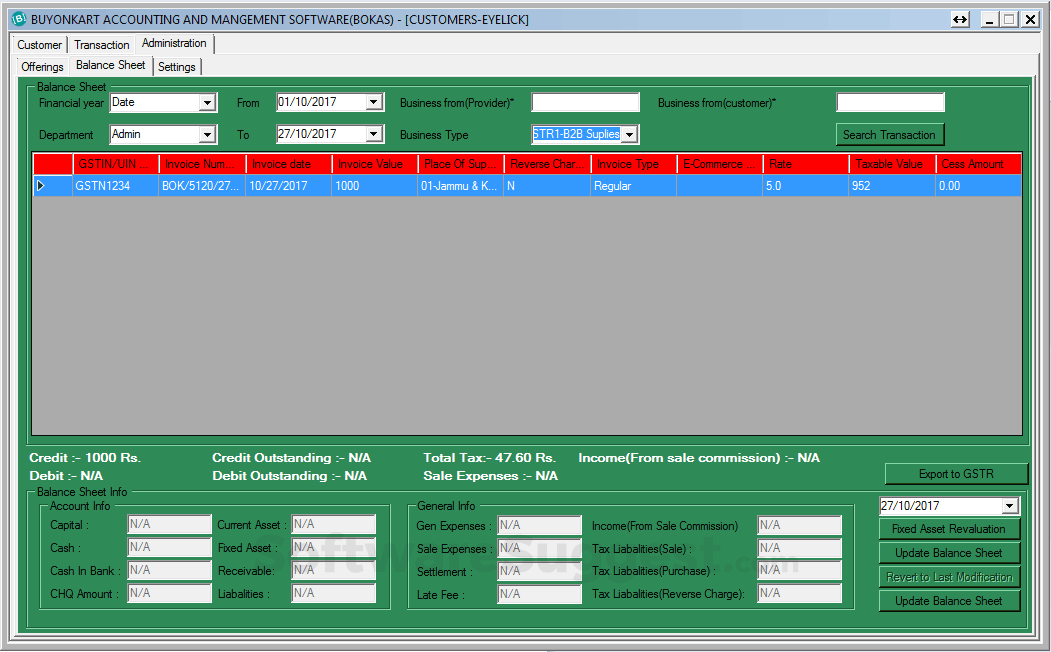Click the resize arrows icon near window controls
The height and width of the screenshot is (652, 1051).
click(960, 19)
